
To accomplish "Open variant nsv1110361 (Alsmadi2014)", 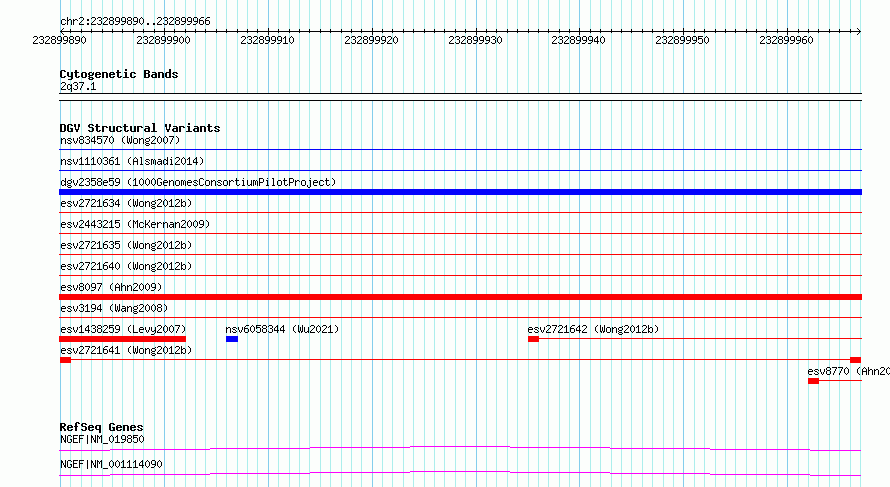I will [132, 161].
